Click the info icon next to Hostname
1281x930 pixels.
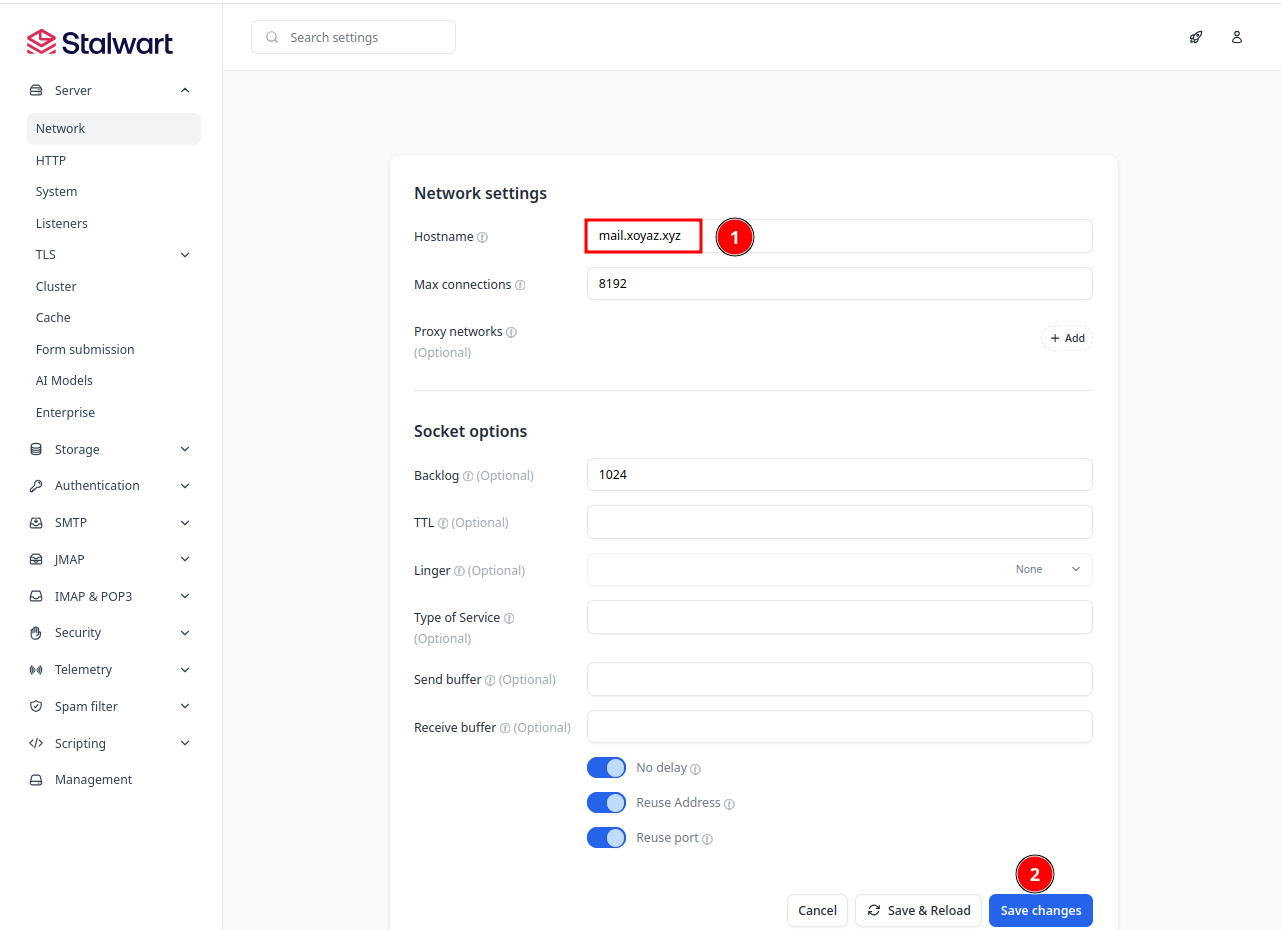click(x=482, y=238)
